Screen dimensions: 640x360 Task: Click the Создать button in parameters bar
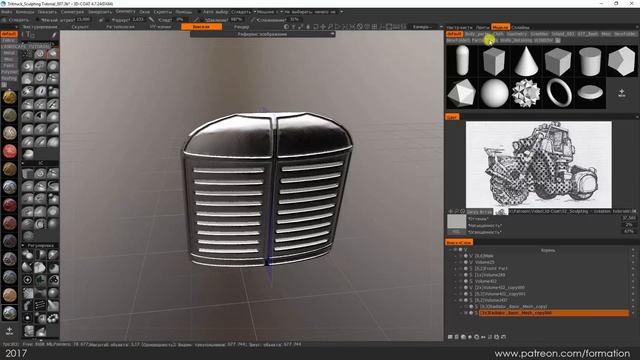coord(16,20)
